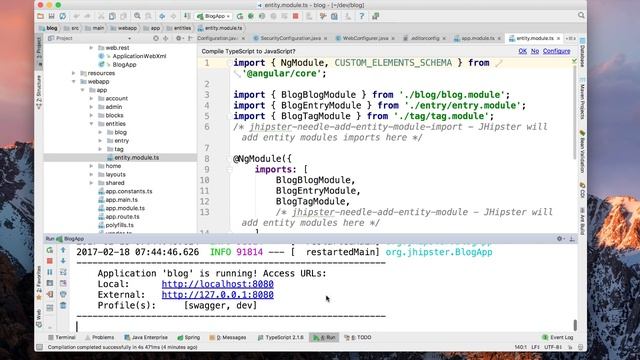
Task: Select app.module.ts in the project tree
Action: pos(125,208)
